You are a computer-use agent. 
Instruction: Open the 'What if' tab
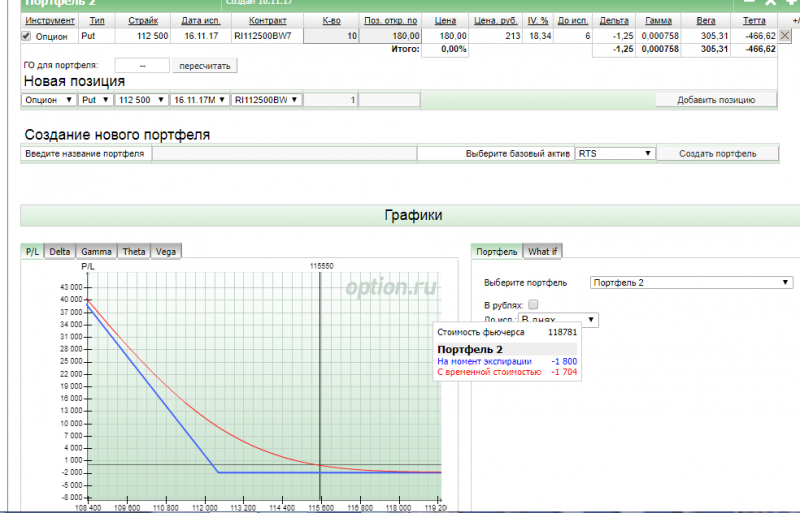pyautogui.click(x=543, y=252)
